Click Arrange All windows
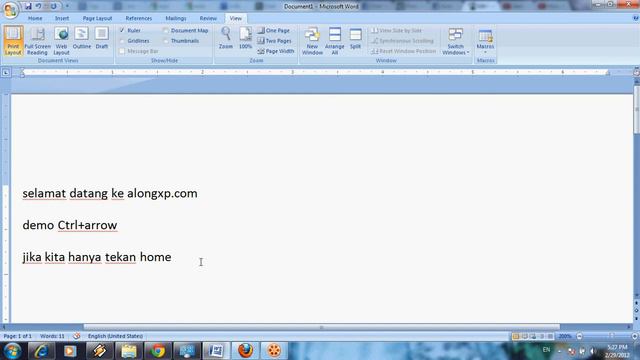The width and height of the screenshot is (640, 360). pos(335,40)
